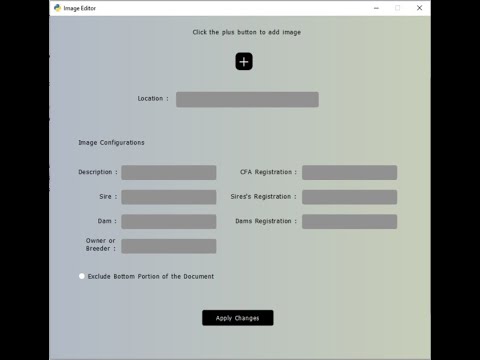480x360 pixels.
Task: Click the Image Configurations heading
Action: 111,143
